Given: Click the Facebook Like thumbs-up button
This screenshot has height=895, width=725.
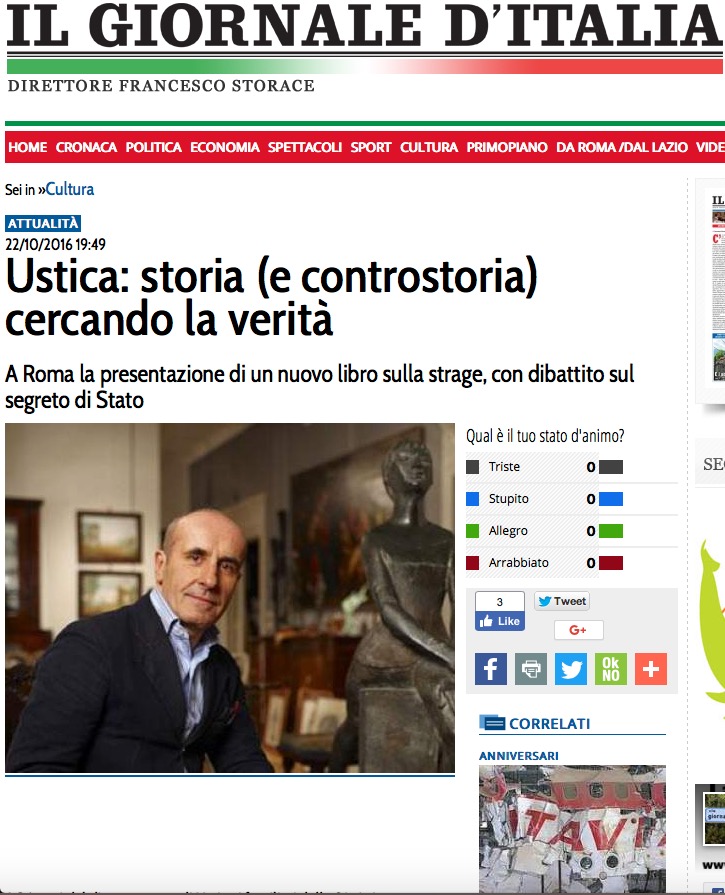Looking at the screenshot, I should click(x=500, y=621).
